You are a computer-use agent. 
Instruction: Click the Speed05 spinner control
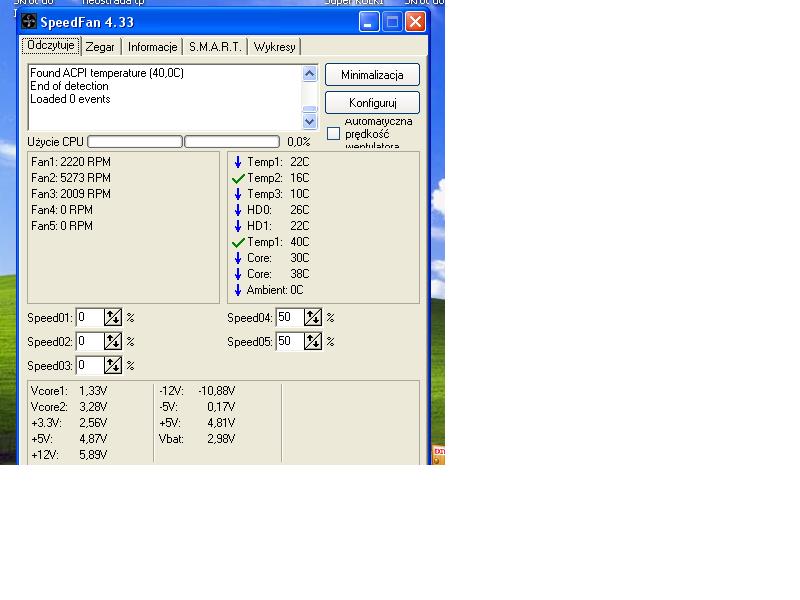313,341
